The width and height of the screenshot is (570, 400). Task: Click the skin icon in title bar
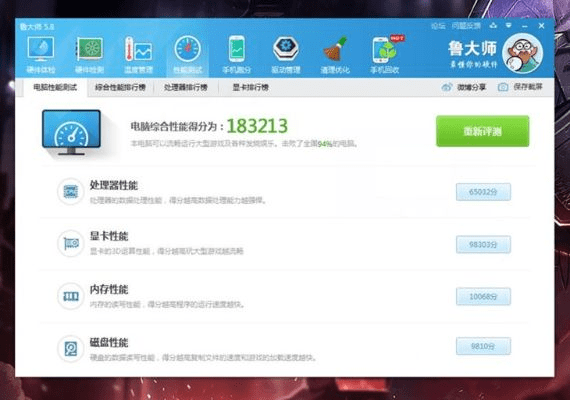493,26
